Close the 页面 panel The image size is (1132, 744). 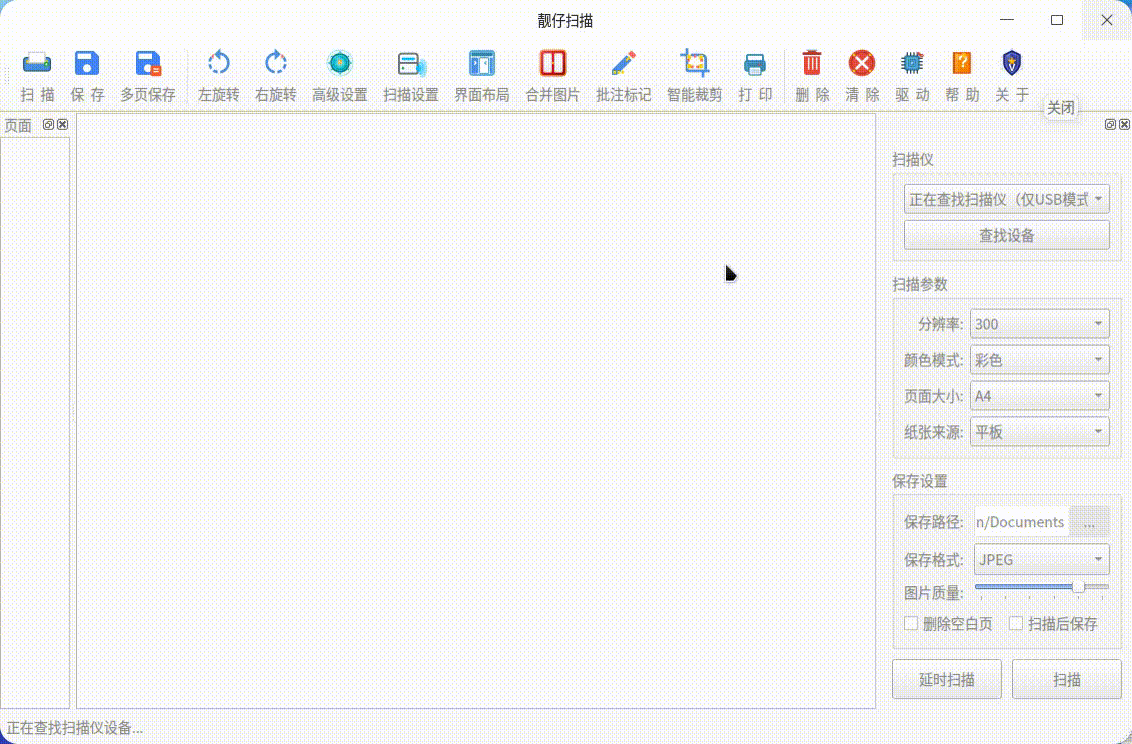pos(63,124)
